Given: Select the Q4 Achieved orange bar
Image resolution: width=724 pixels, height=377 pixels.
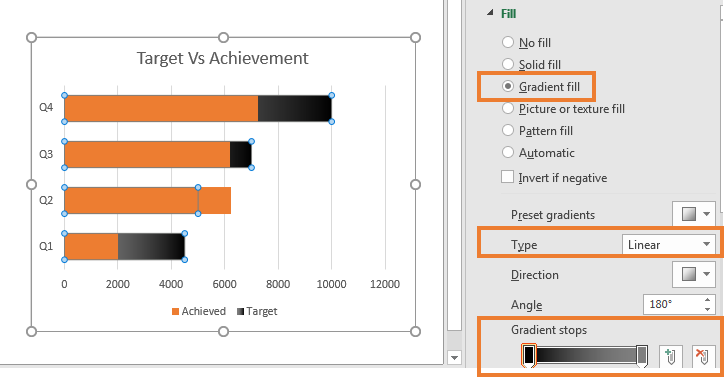Looking at the screenshot, I should (x=161, y=109).
